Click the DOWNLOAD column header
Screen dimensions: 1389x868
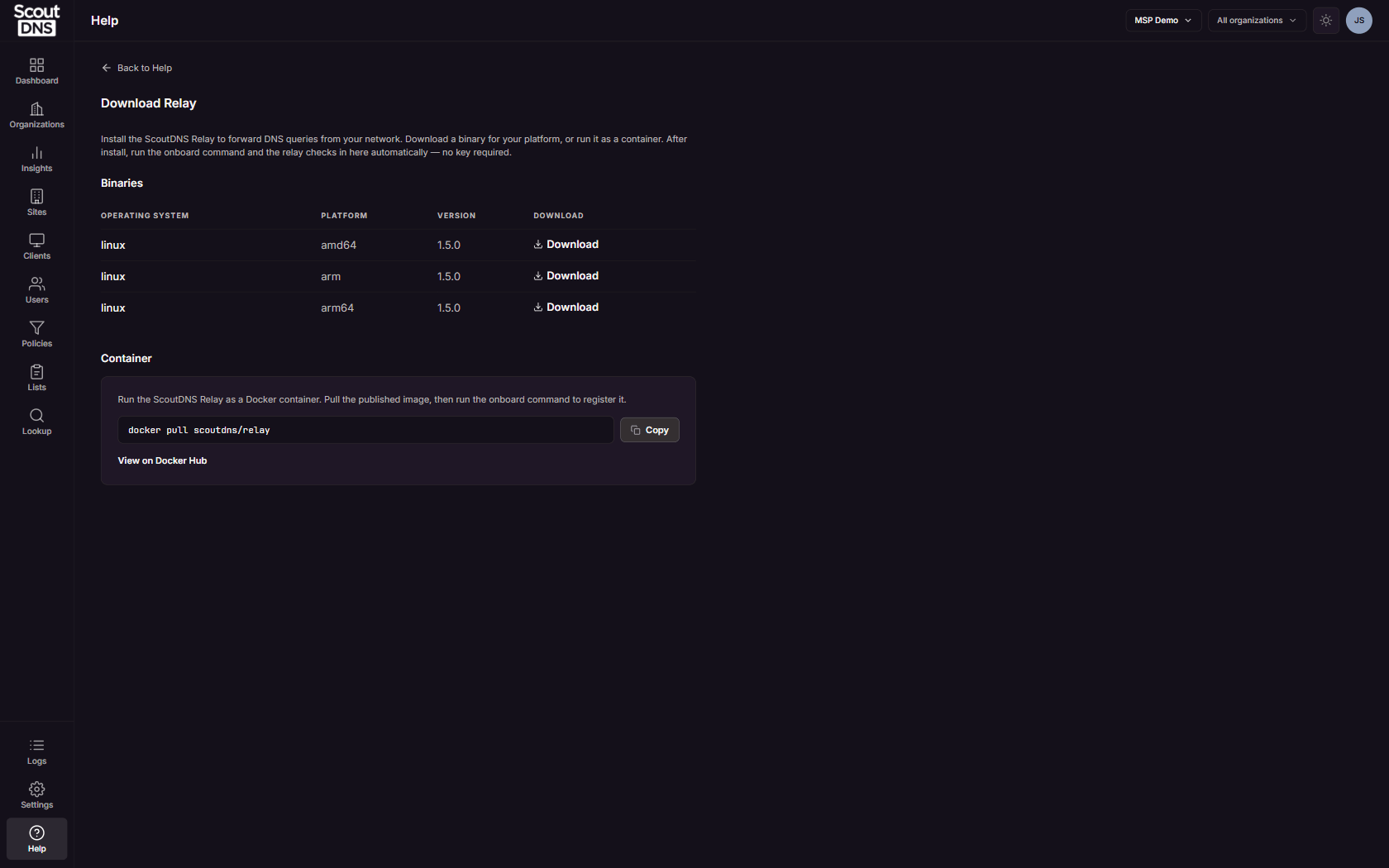558,216
